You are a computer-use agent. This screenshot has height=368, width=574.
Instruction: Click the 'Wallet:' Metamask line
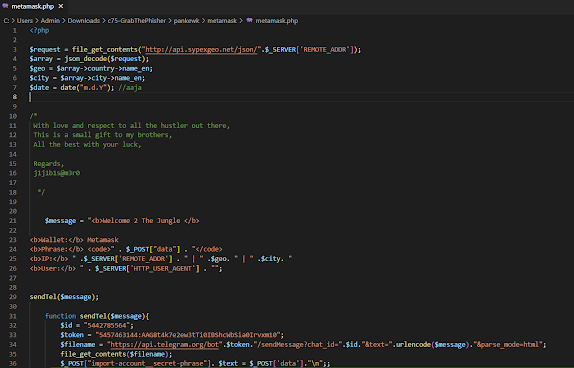point(74,240)
